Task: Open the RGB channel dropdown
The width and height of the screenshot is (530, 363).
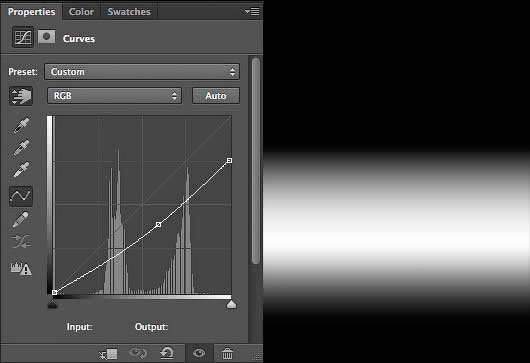Action: [115, 96]
